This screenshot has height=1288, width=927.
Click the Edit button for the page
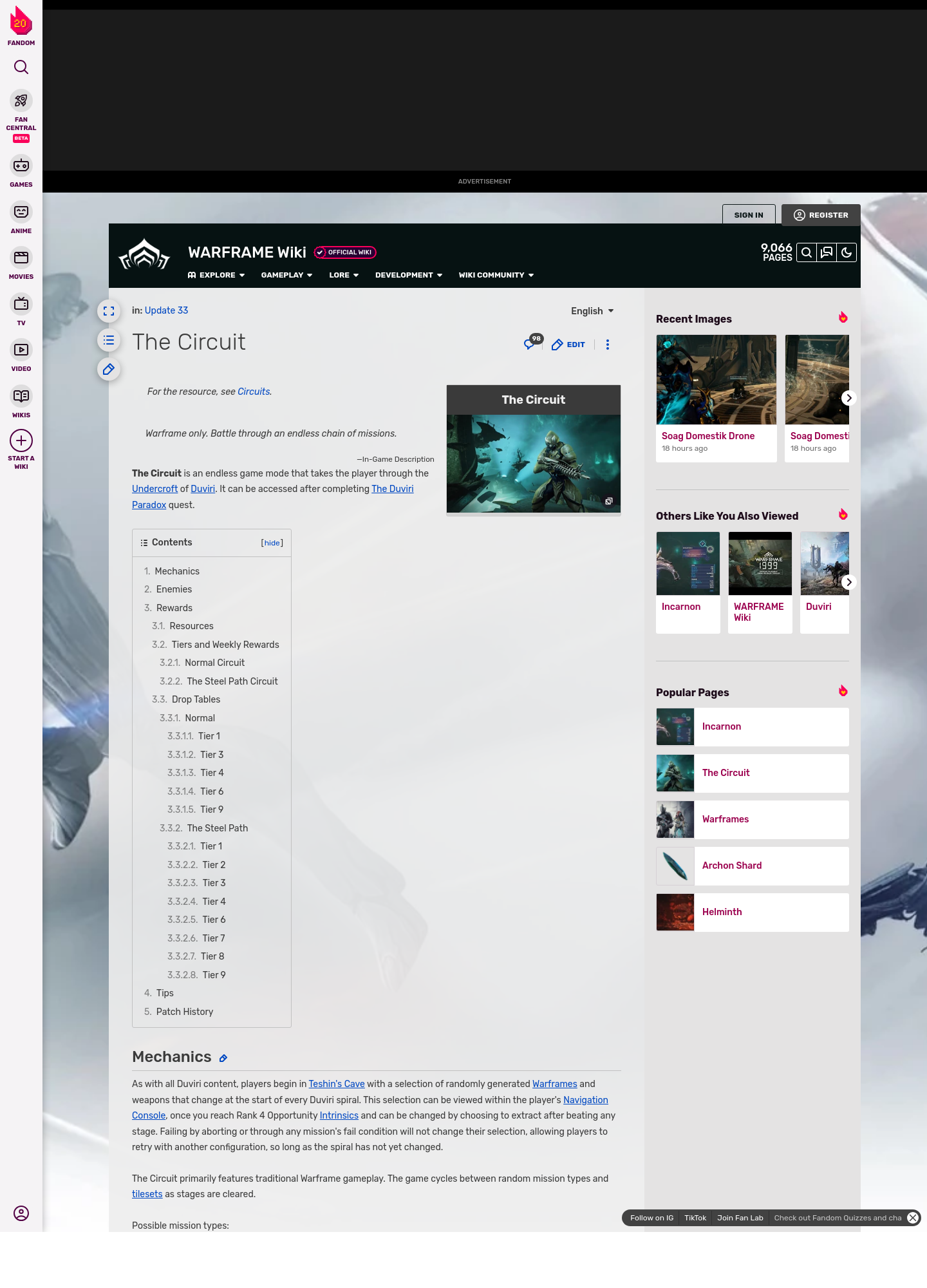(568, 345)
